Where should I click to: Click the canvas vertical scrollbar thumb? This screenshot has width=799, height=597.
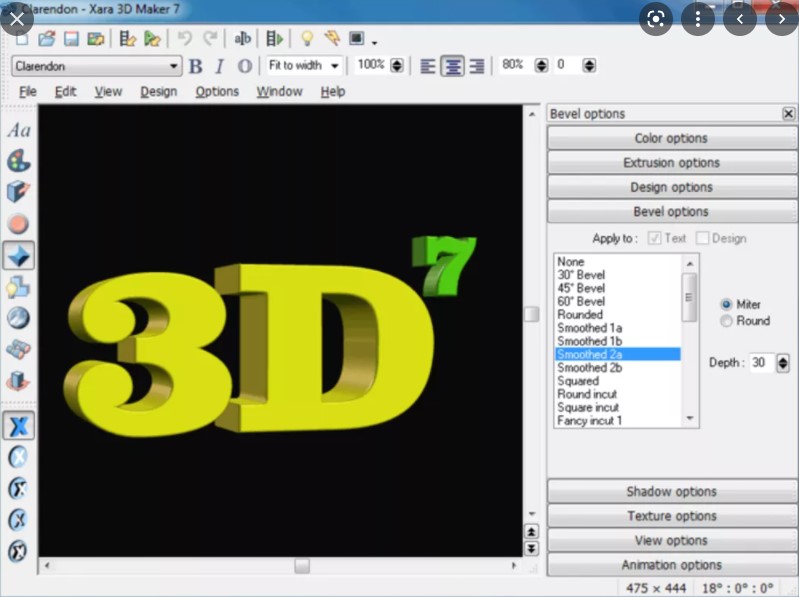point(531,314)
